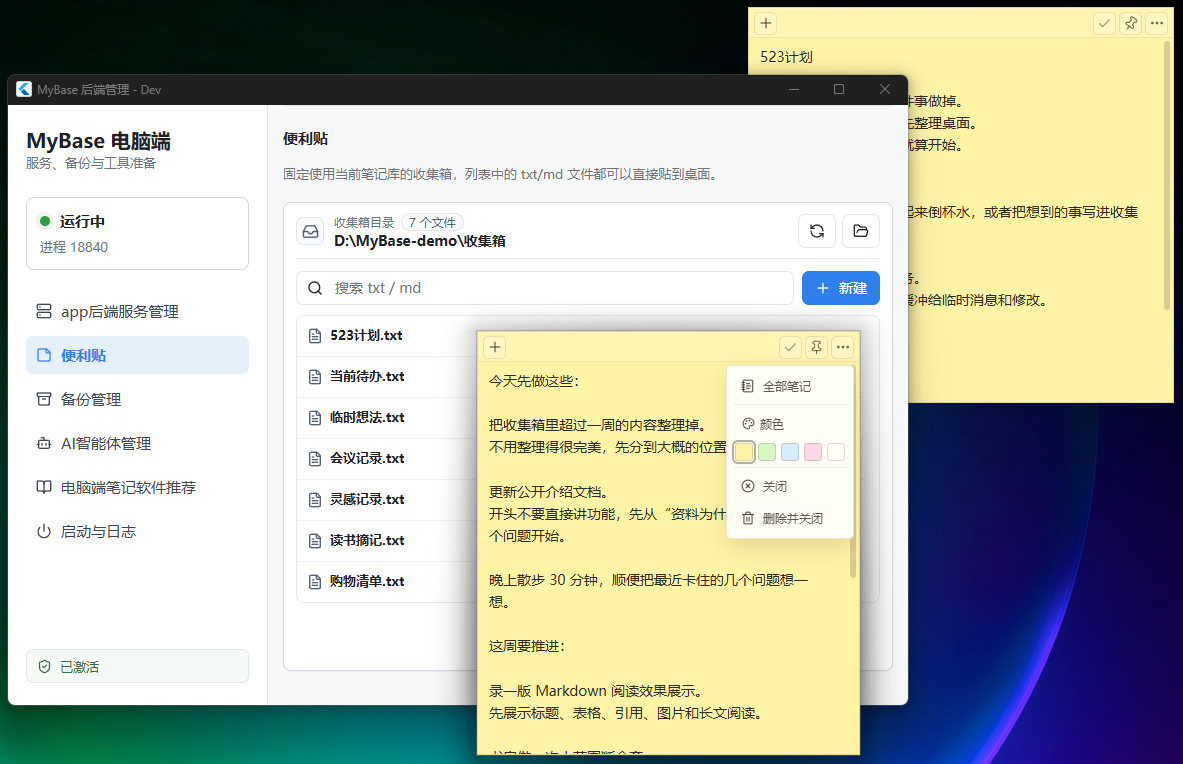Viewport: 1183px width, 764px height.
Task: Click the 已激活 status button
Action: point(137,667)
